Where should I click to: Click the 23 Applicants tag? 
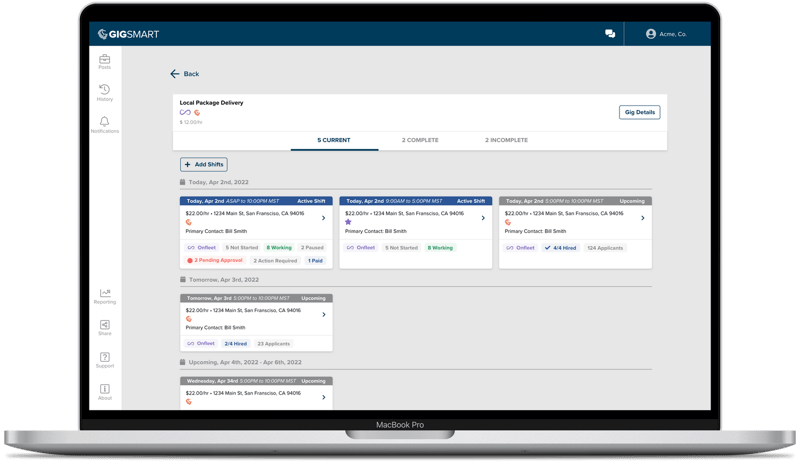[x=273, y=344]
